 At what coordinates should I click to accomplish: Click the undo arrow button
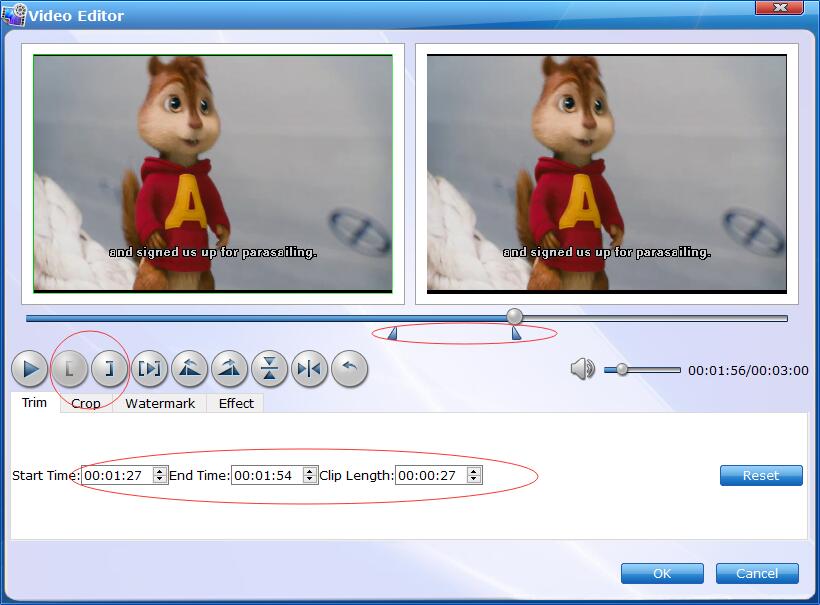[x=350, y=369]
